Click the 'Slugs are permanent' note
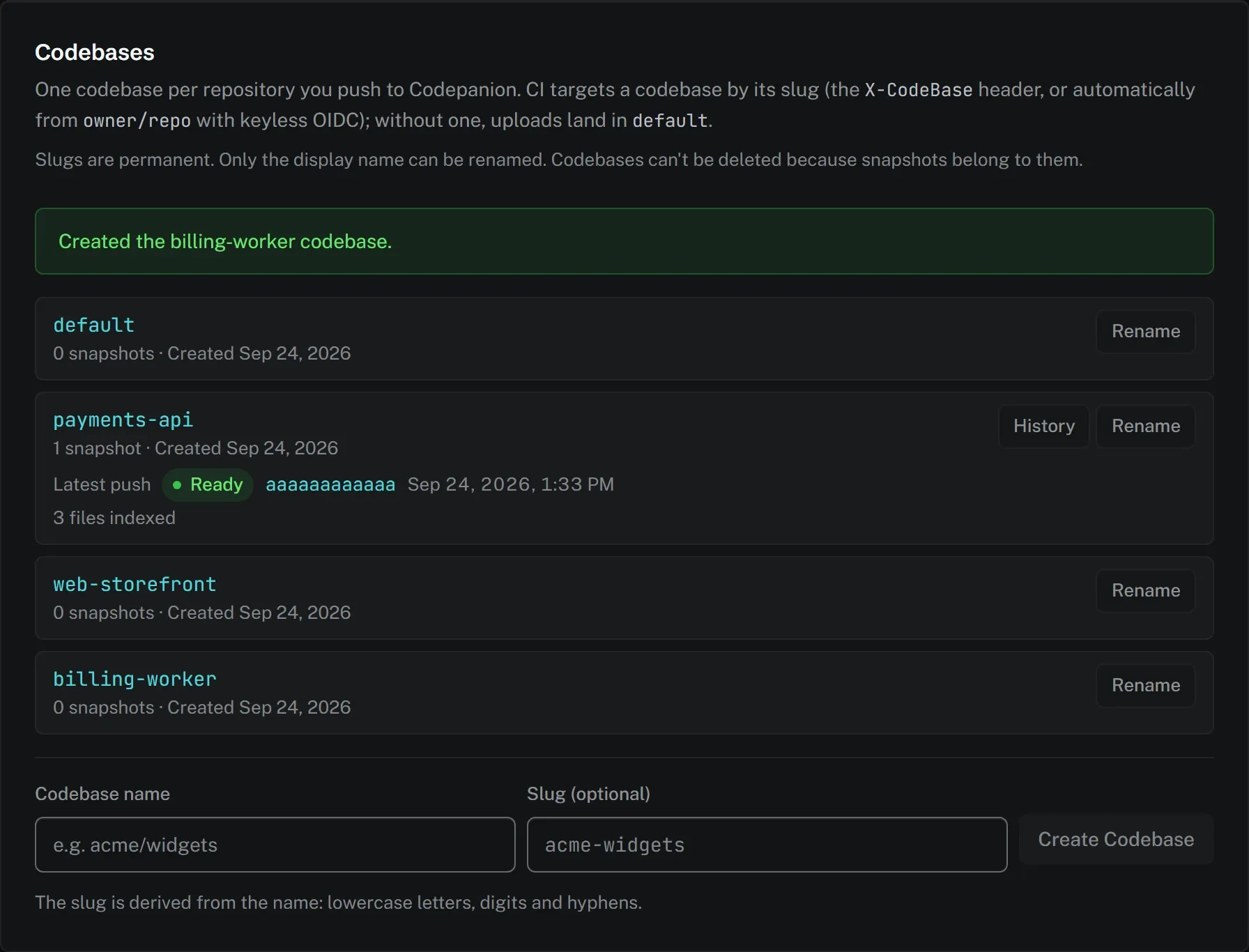 click(559, 160)
